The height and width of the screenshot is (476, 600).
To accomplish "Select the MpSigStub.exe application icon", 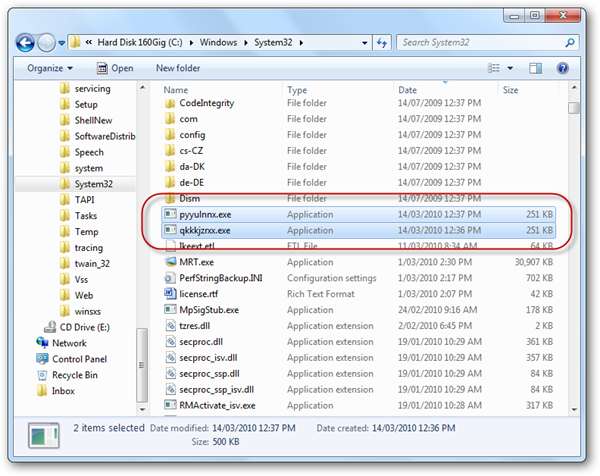I will pos(170,310).
